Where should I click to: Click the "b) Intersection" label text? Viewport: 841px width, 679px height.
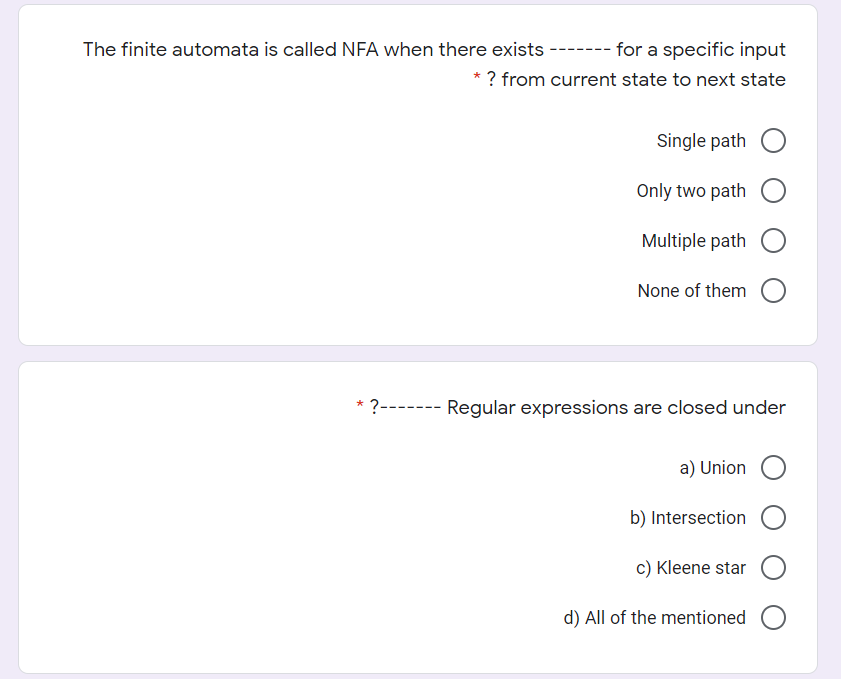pyautogui.click(x=687, y=517)
